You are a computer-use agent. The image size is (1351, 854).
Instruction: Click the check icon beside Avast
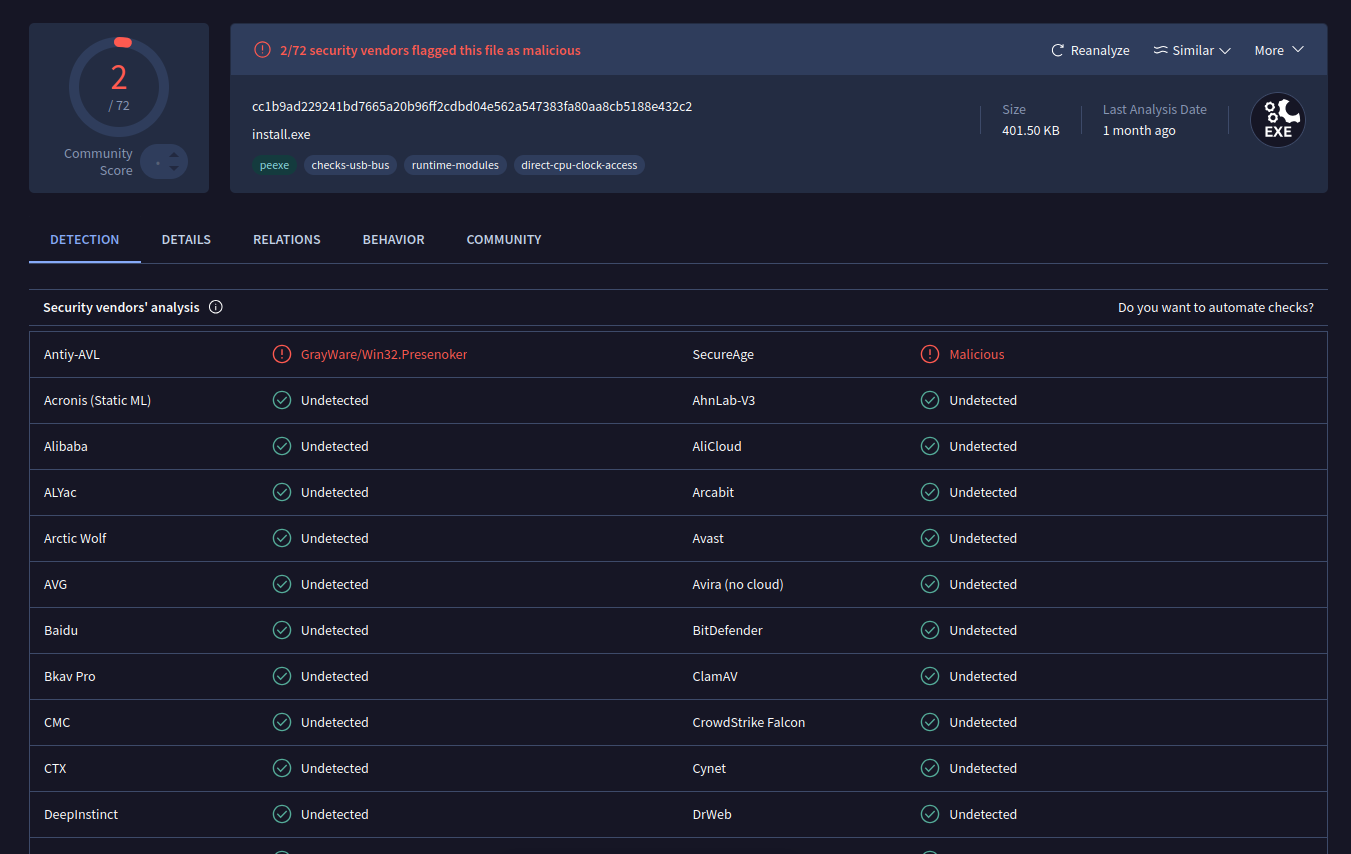930,538
